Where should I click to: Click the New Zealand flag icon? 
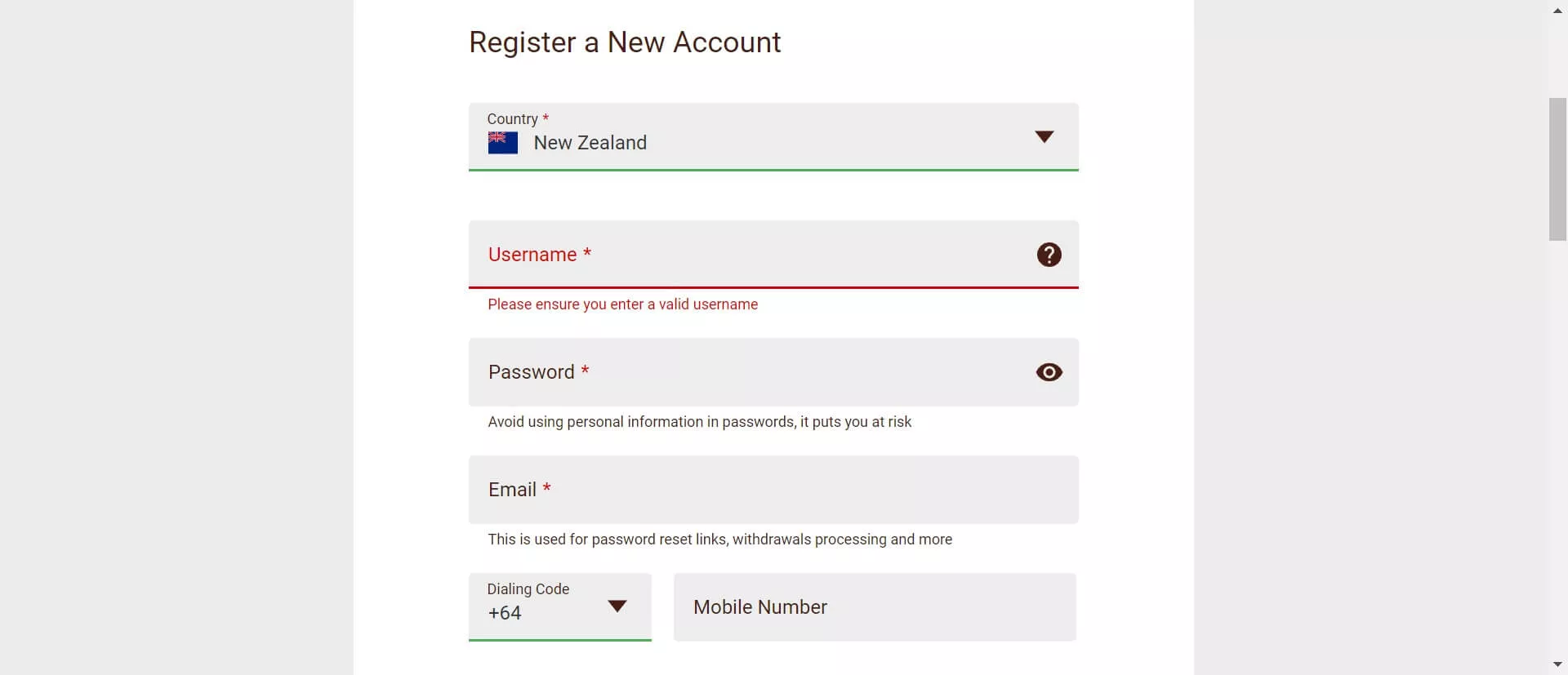click(502, 143)
